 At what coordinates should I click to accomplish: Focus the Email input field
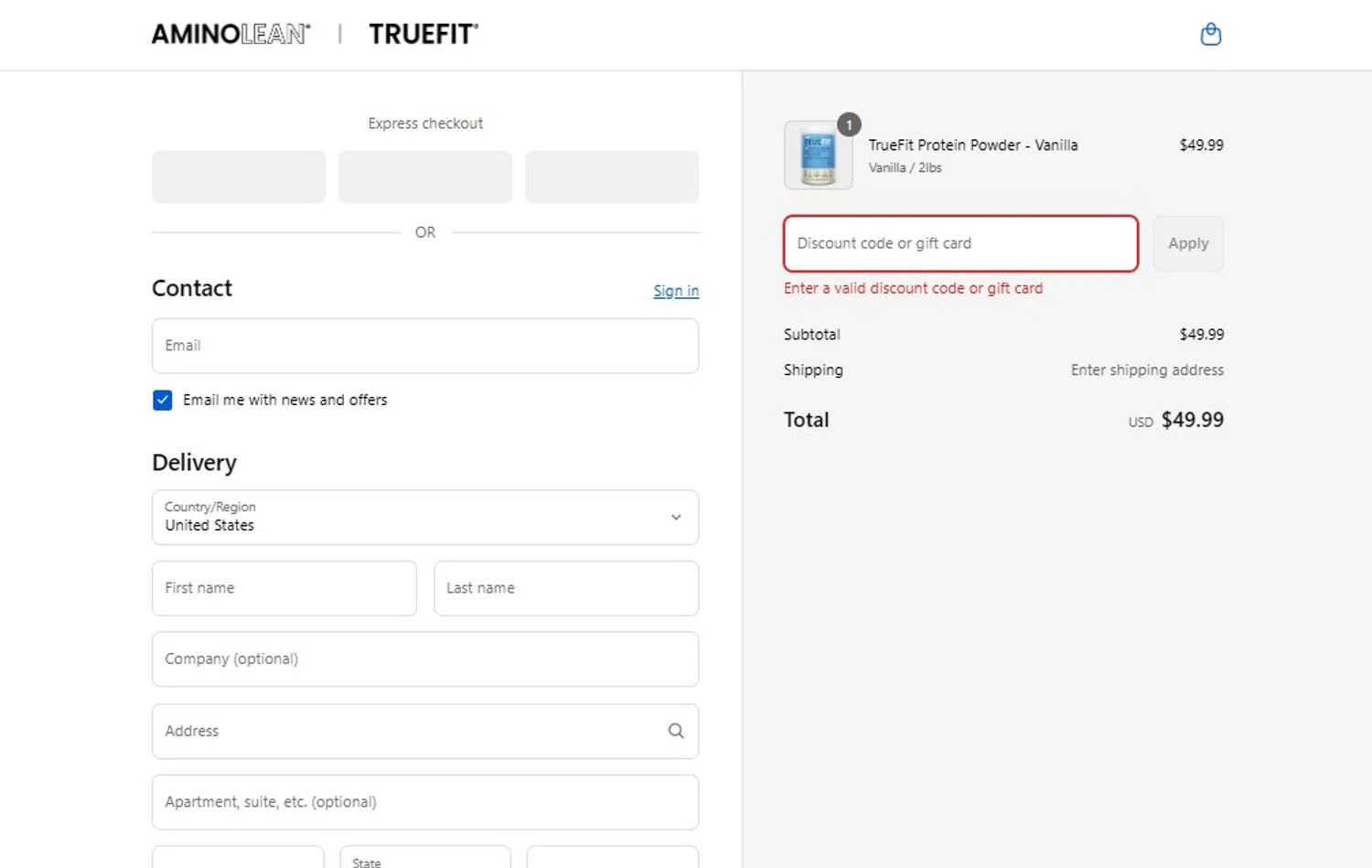[425, 346]
